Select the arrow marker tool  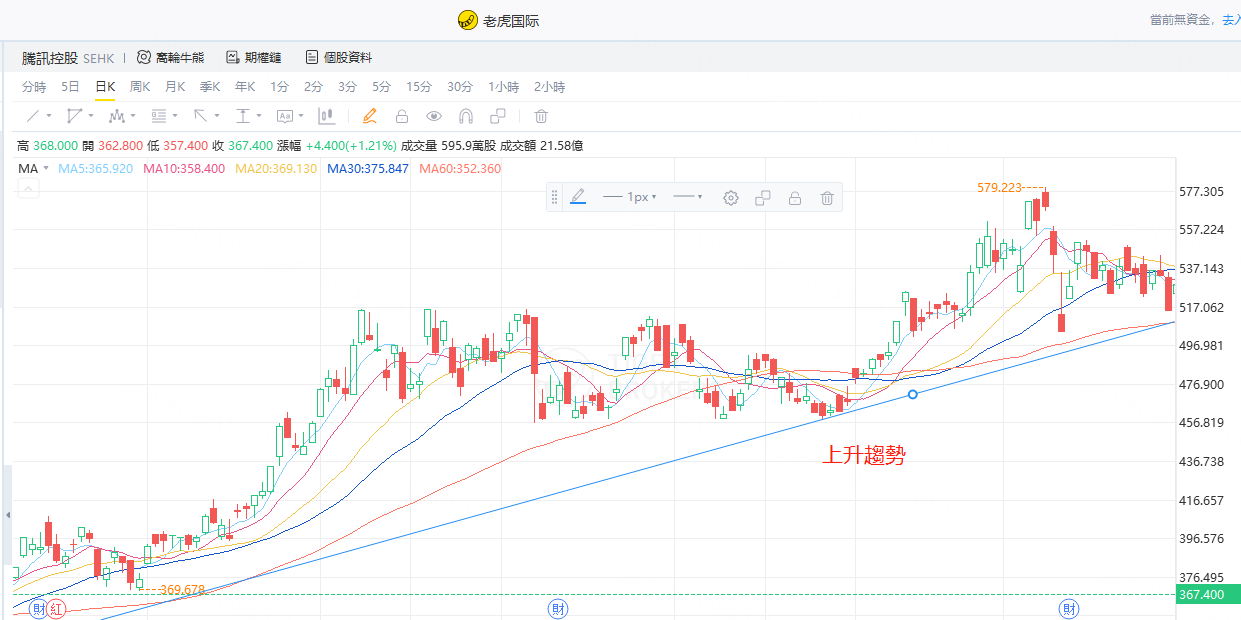click(200, 116)
